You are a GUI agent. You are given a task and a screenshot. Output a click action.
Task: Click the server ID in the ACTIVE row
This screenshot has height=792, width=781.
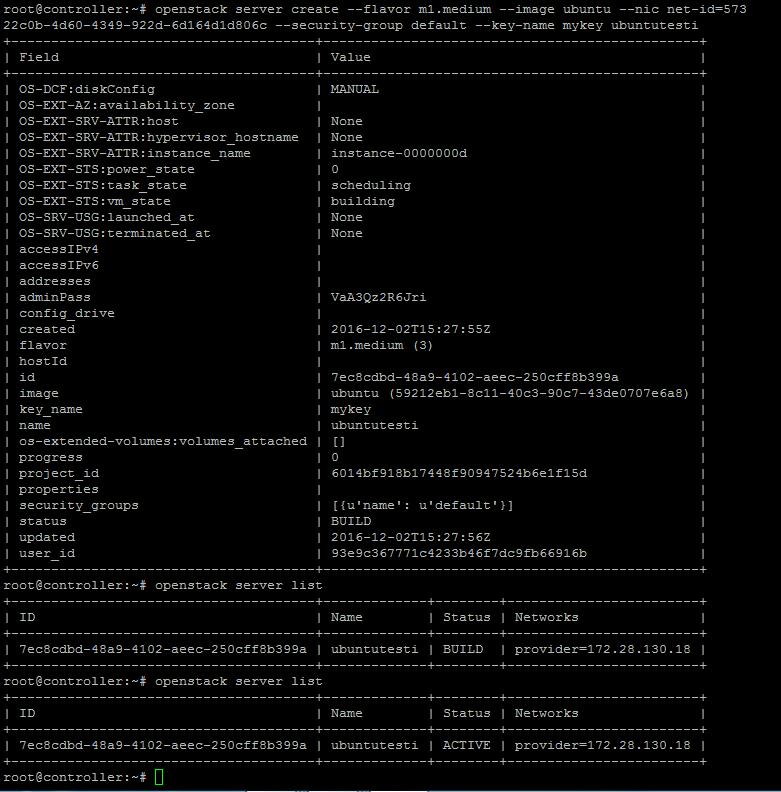pos(163,746)
